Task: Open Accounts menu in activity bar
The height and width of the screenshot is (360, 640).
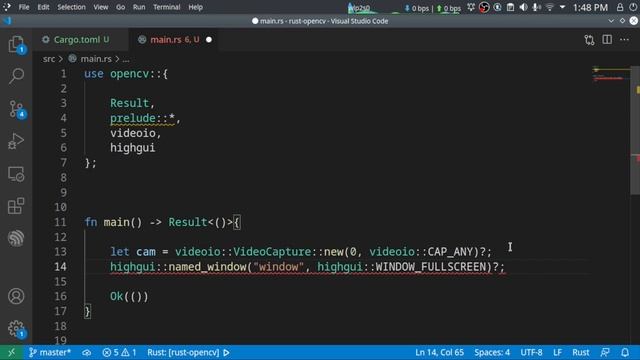Action: pos(16,296)
